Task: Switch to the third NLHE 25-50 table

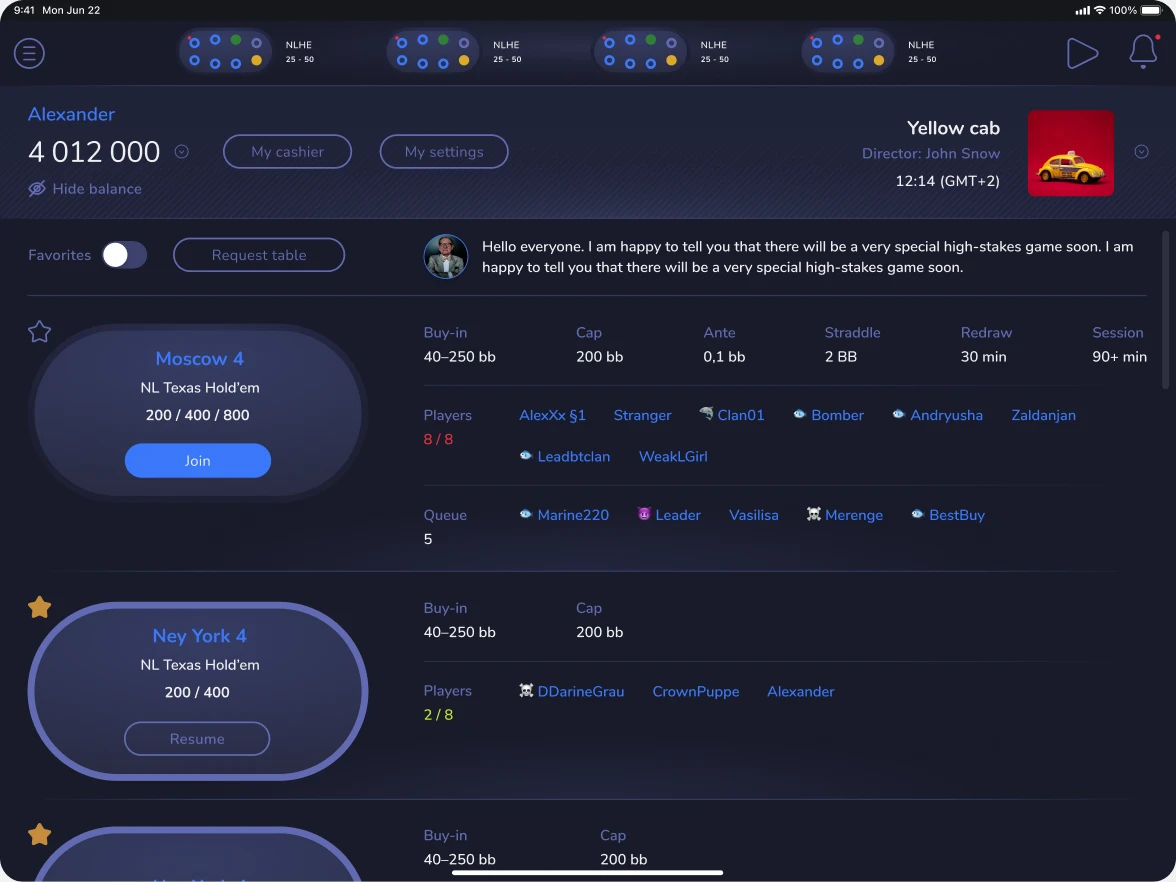Action: click(x=640, y=52)
